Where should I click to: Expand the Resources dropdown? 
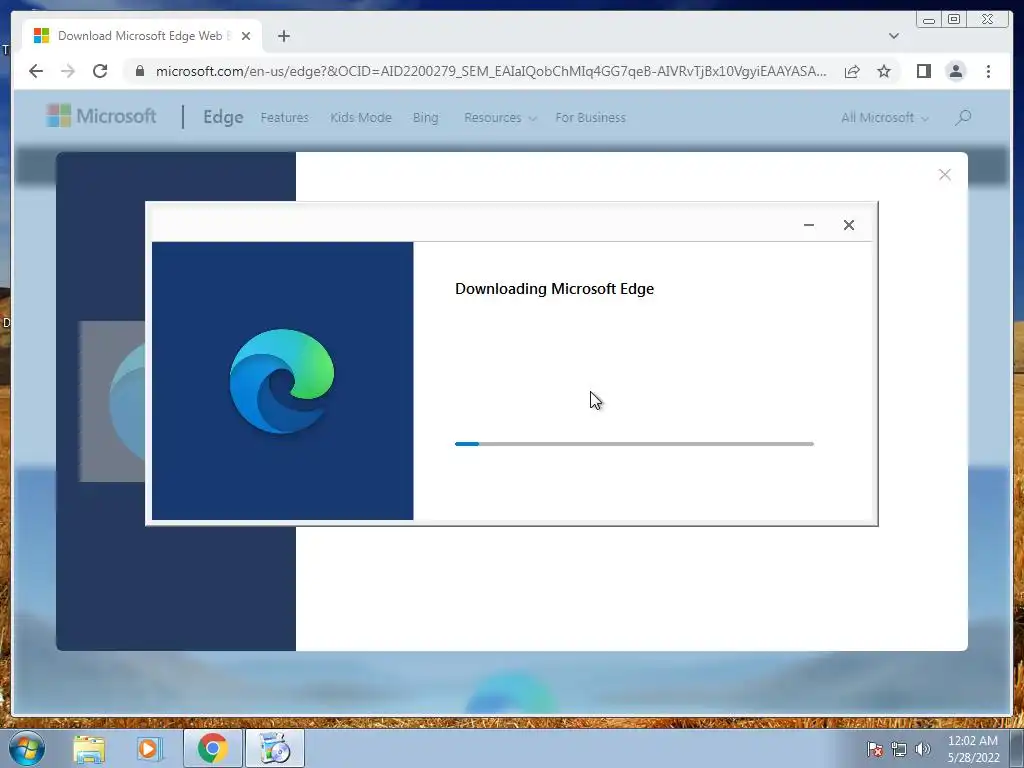pyautogui.click(x=500, y=118)
